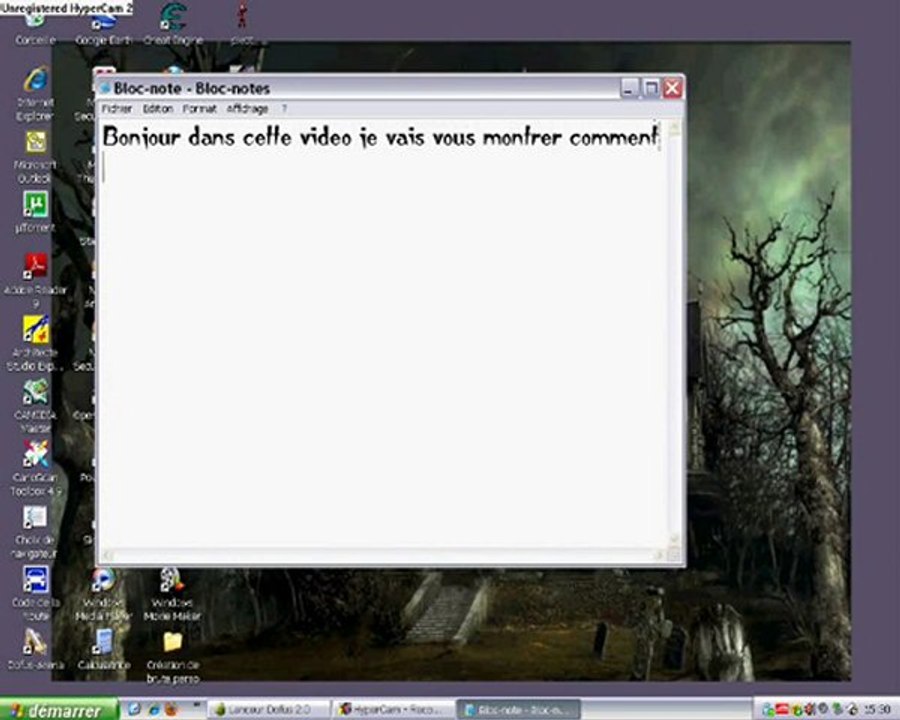Image resolution: width=900 pixels, height=720 pixels.
Task: Close the Bloc-notes window
Action: (673, 88)
